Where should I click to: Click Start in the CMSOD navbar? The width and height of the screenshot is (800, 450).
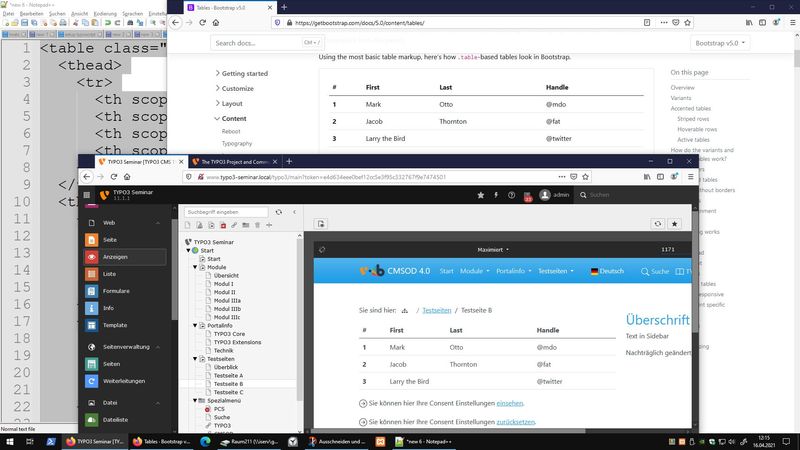[x=446, y=271]
